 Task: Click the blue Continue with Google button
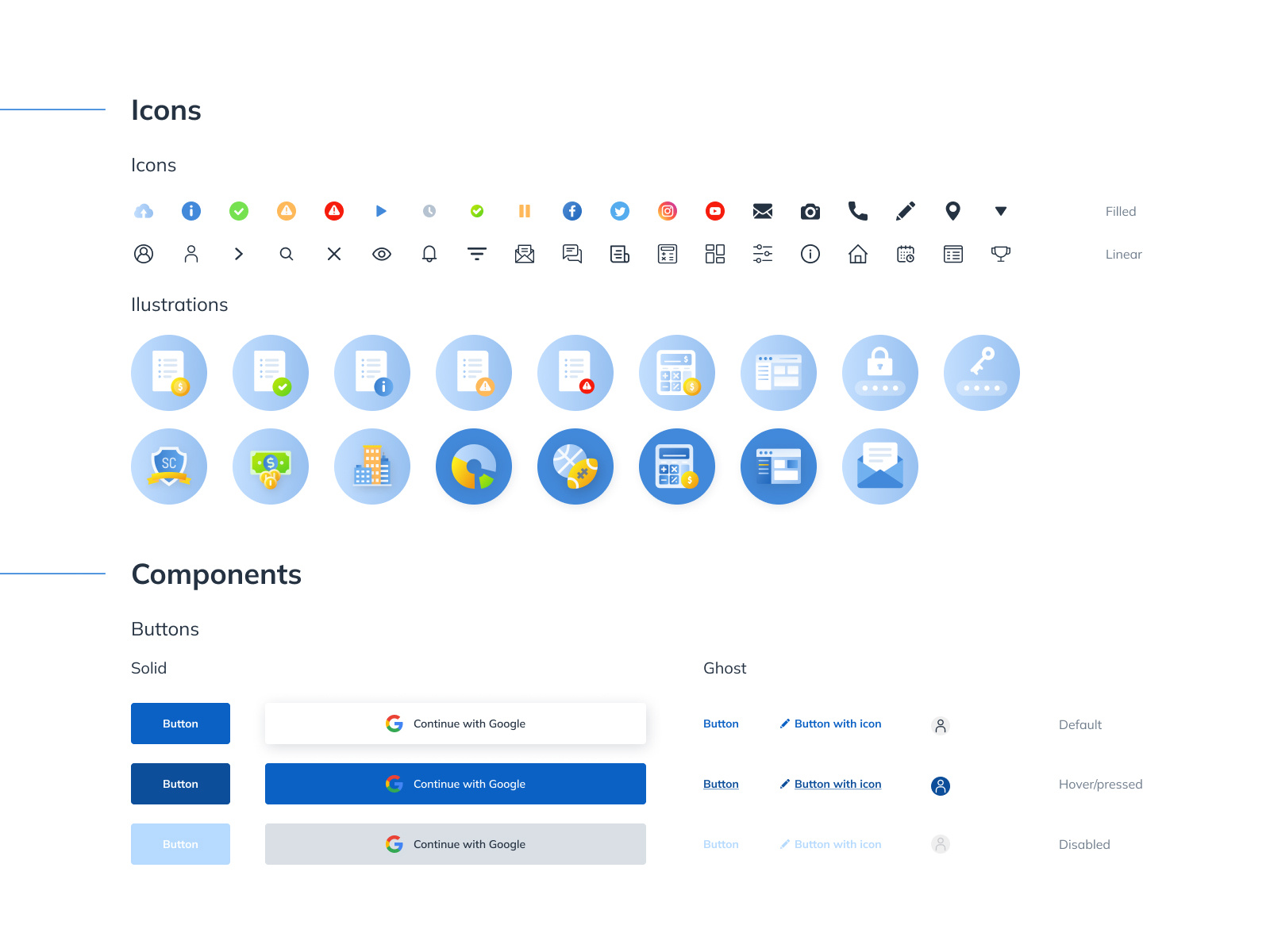[x=455, y=784]
